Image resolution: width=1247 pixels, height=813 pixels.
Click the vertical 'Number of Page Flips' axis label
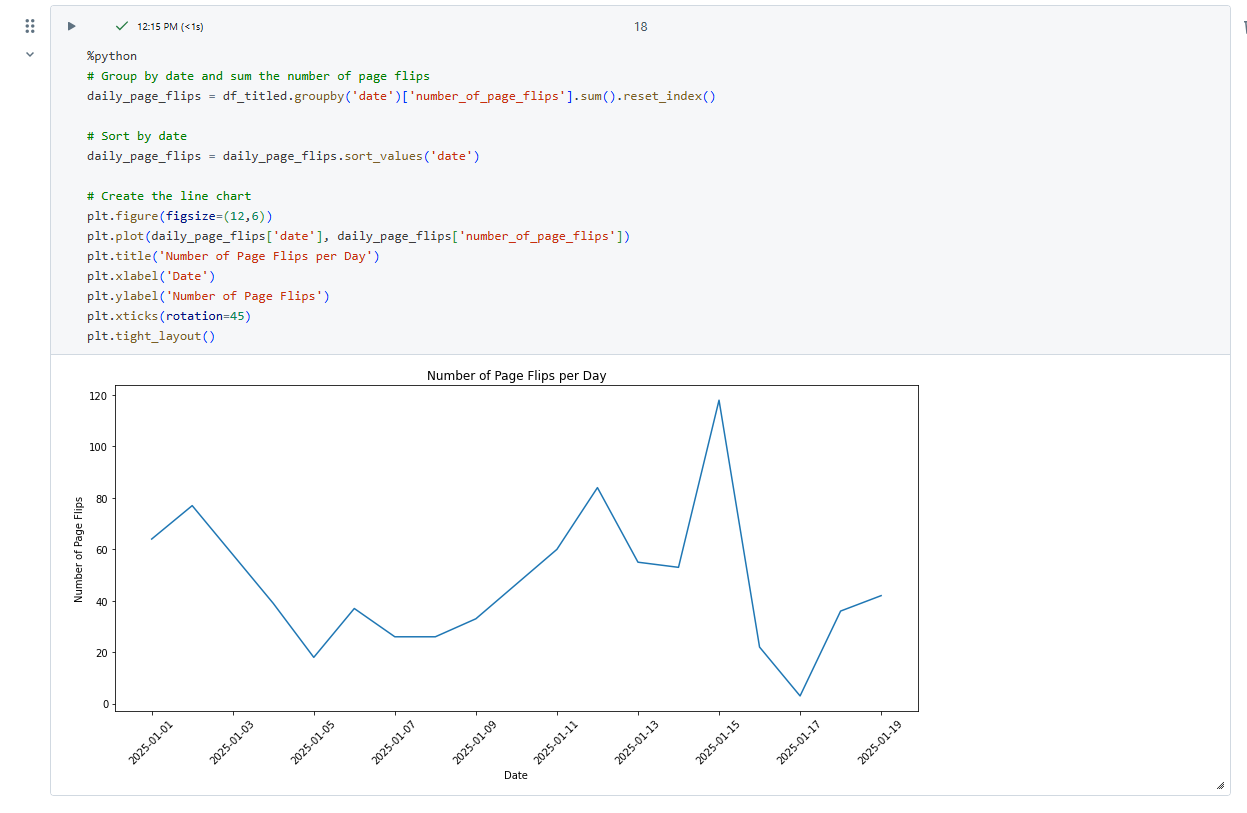(x=79, y=550)
